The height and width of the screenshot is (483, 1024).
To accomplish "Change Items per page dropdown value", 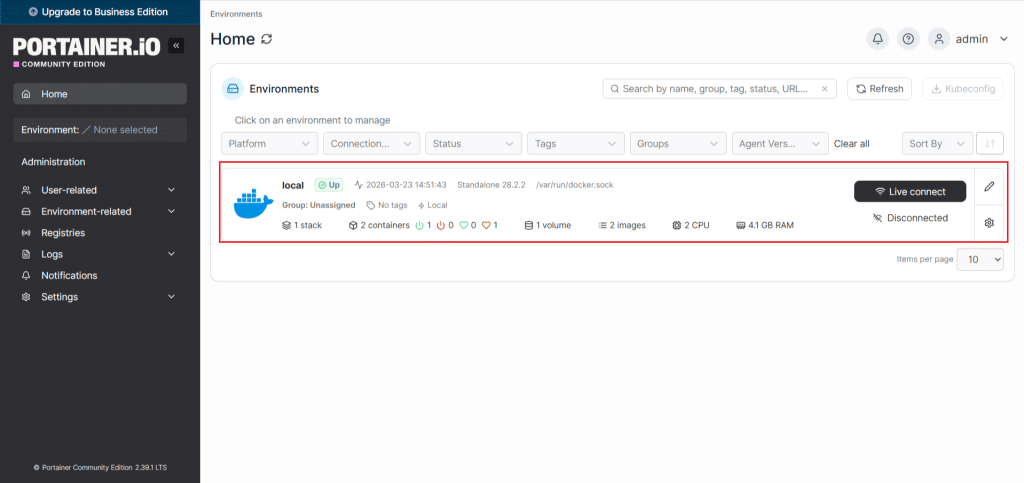I will 980,259.
